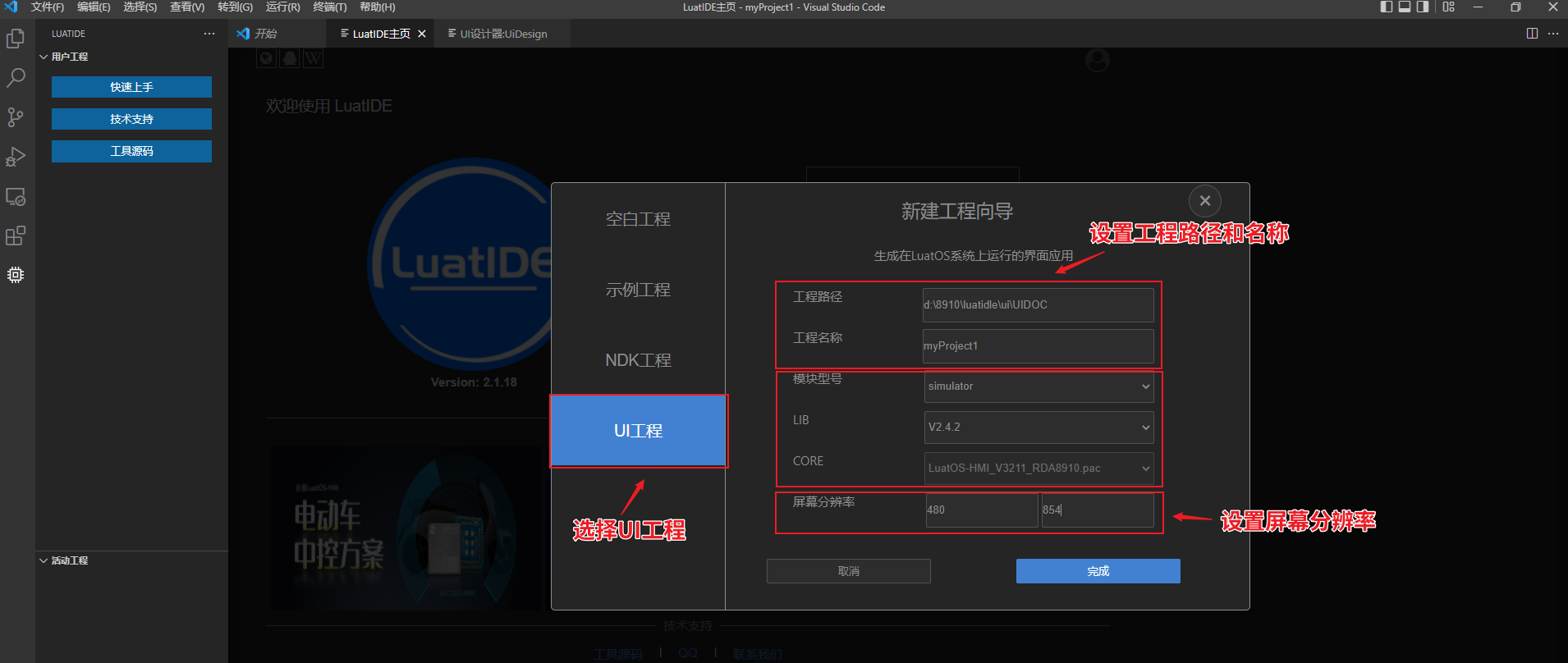Screen dimensions: 1568x663
Task: Click the globe icon on the LuatIDE homepage
Action: point(266,58)
